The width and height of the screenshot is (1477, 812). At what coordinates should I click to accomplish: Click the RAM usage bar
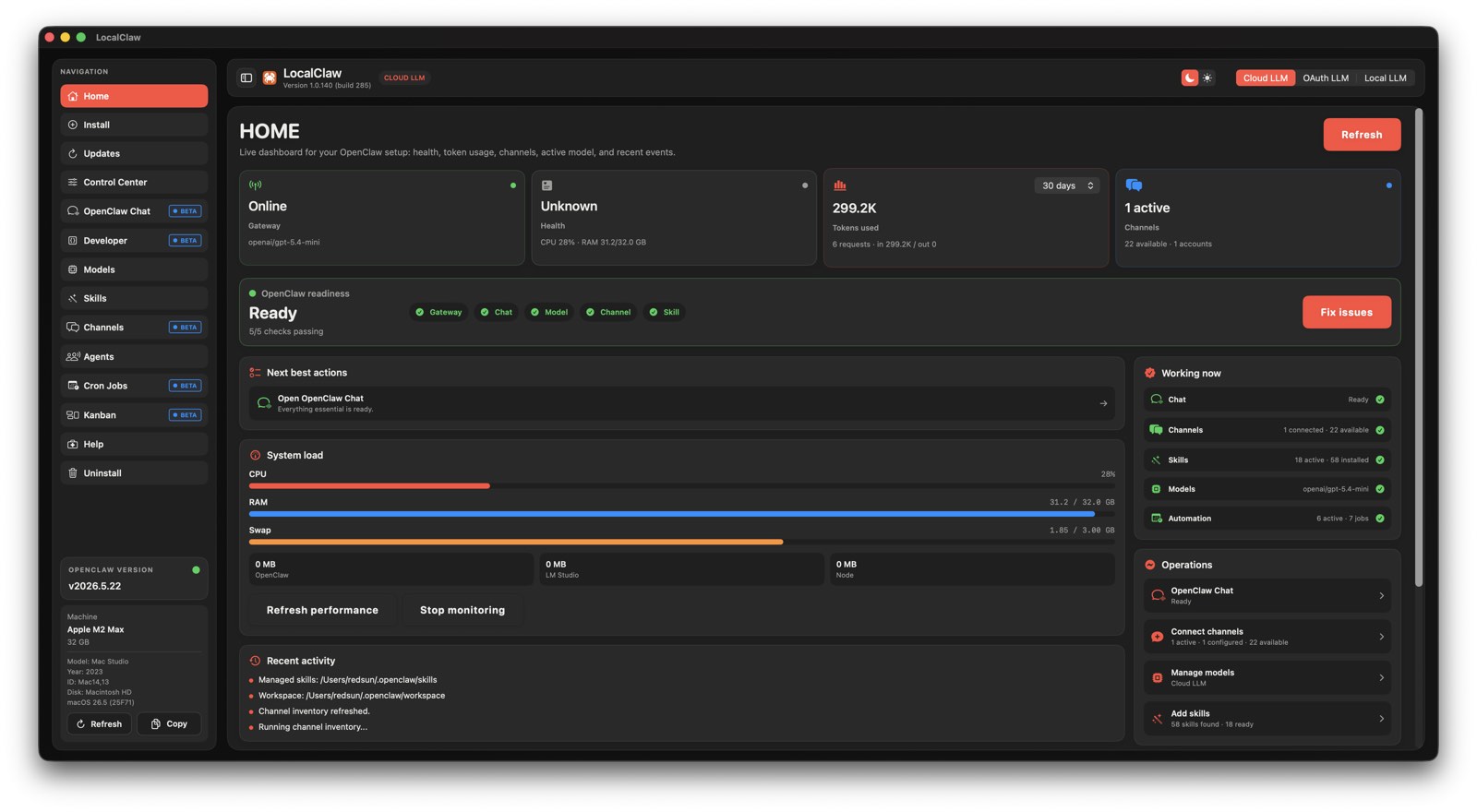[x=681, y=514]
